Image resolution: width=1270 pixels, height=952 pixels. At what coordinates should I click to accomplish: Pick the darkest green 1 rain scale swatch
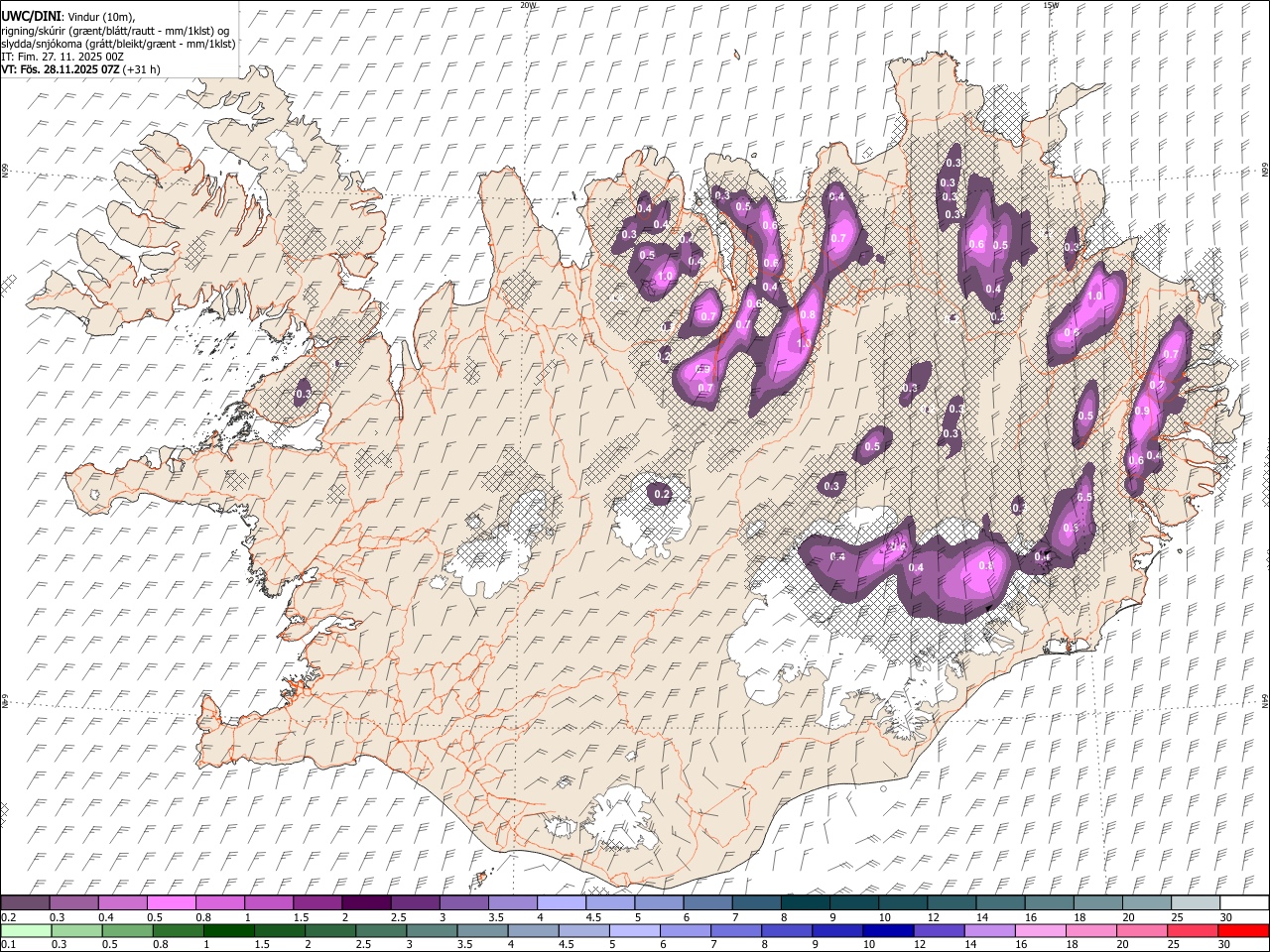228,930
